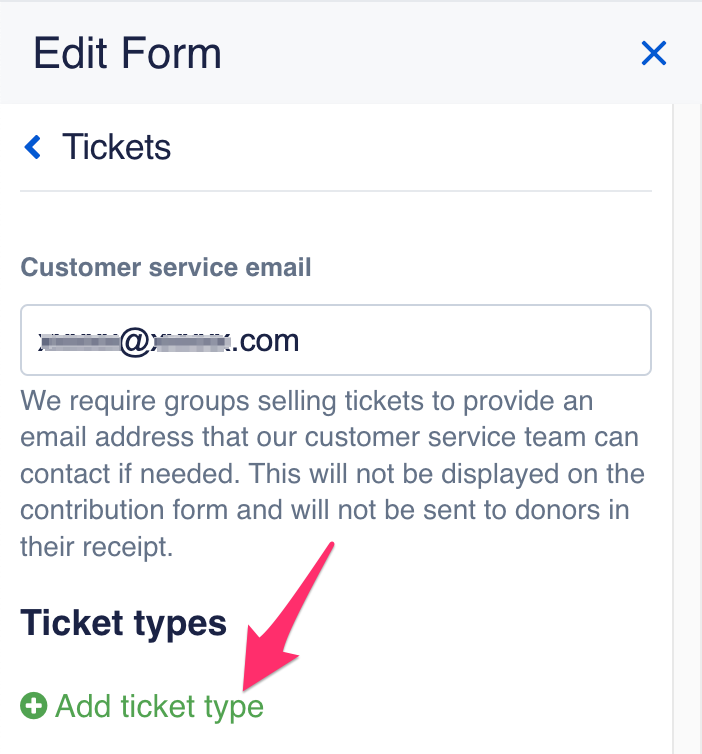Click the back chevron beside Tickets
Image resolution: width=702 pixels, height=754 pixels.
pyautogui.click(x=33, y=148)
